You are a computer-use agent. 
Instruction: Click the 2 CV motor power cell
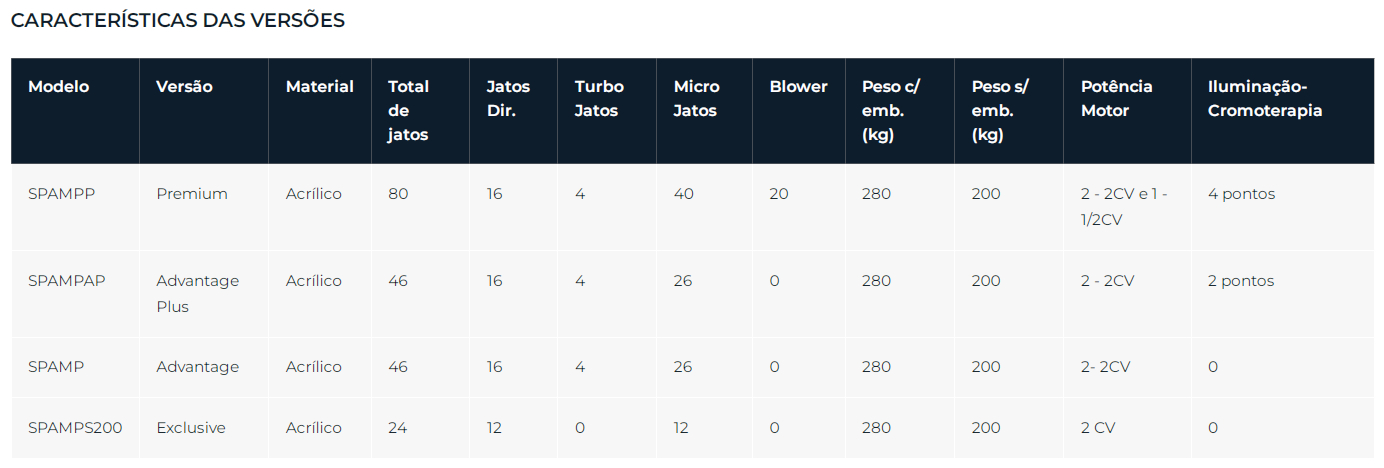coord(1098,428)
